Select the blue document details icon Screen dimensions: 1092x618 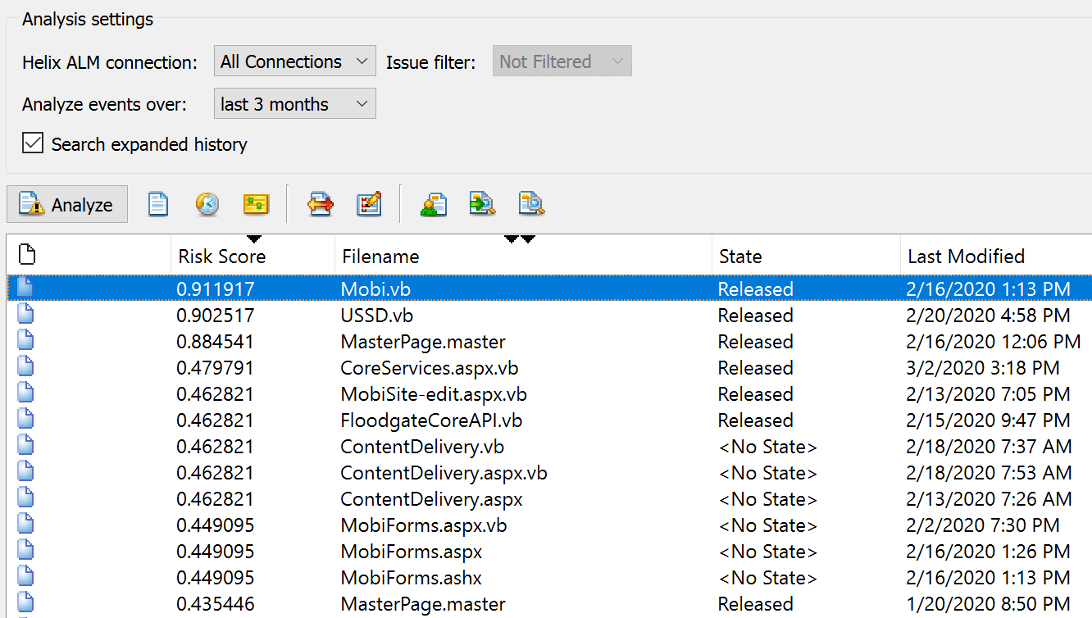click(157, 203)
